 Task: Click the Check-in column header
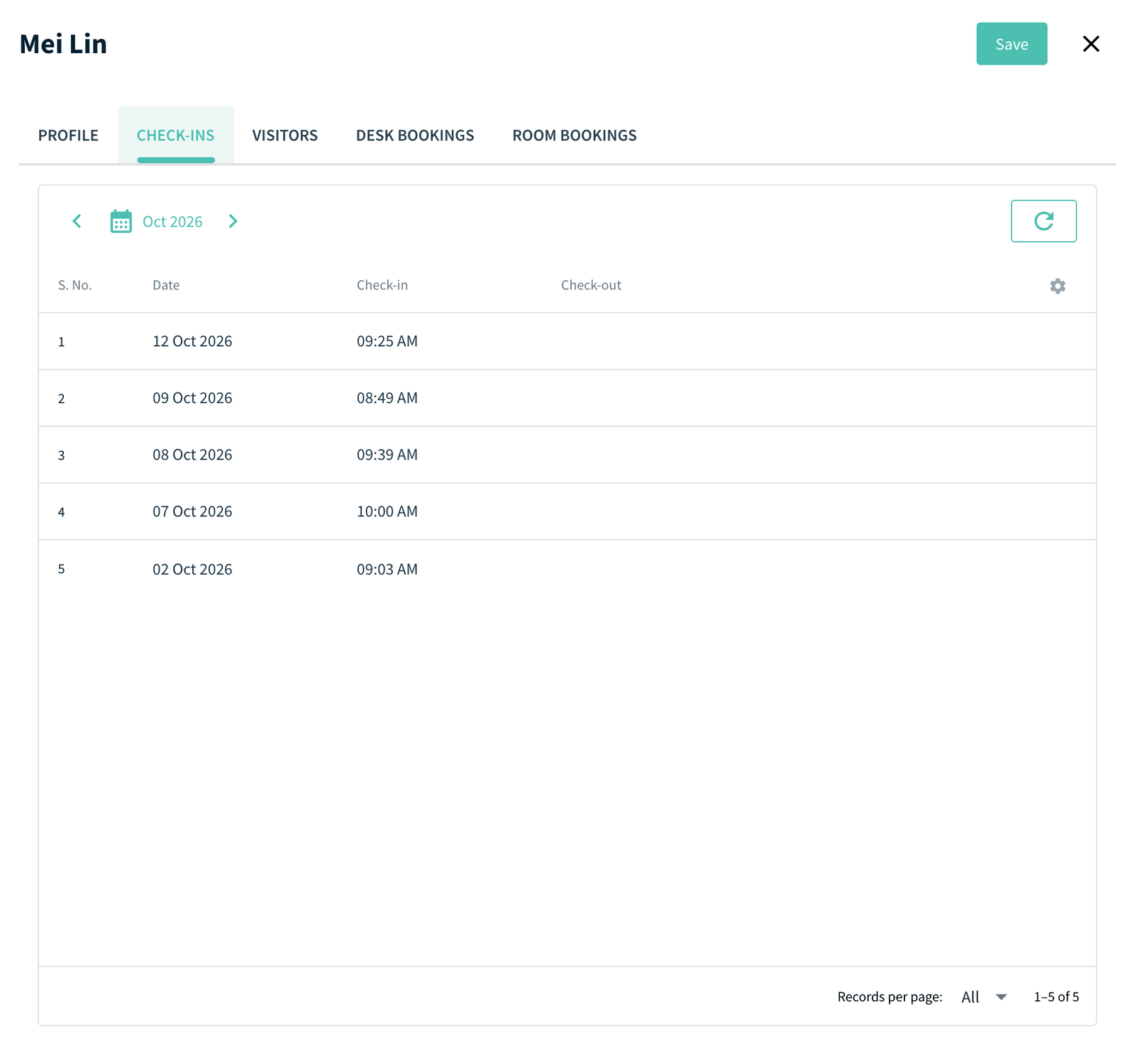point(382,285)
